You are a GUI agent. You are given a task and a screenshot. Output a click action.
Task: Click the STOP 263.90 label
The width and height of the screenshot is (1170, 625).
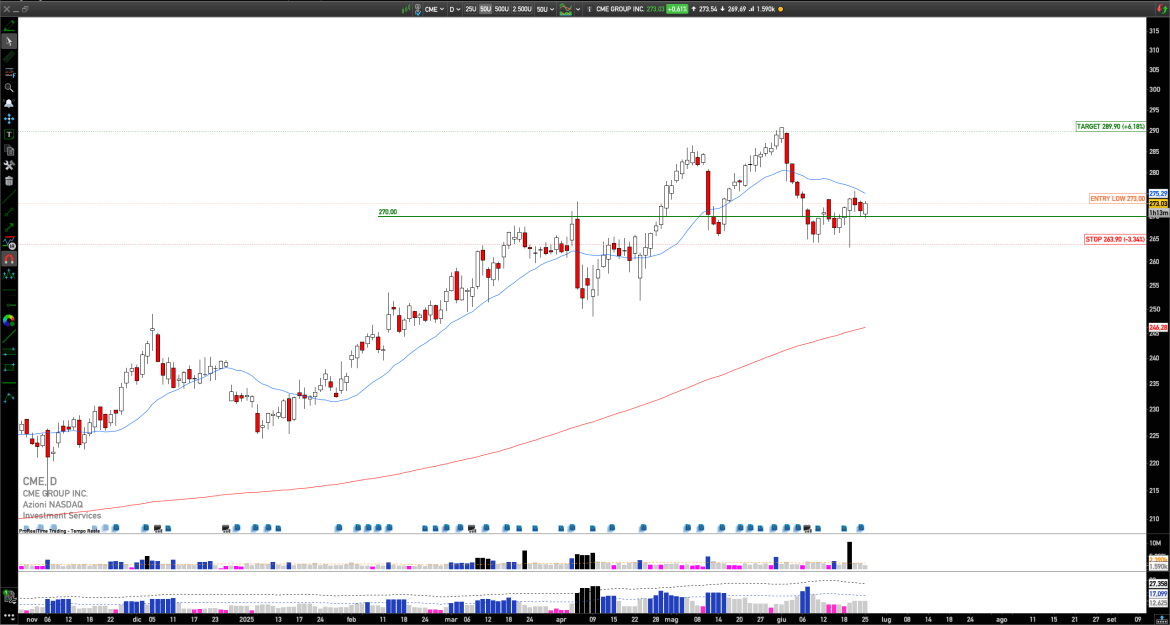click(x=1114, y=239)
